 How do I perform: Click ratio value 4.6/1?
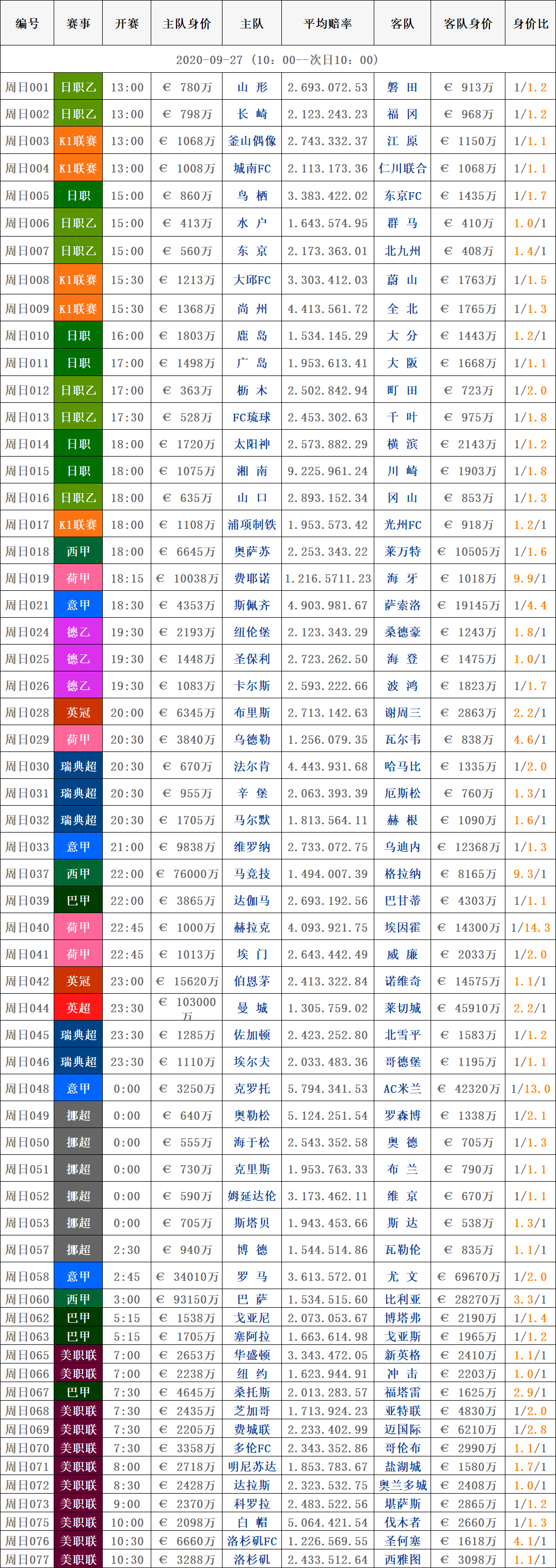[531, 740]
